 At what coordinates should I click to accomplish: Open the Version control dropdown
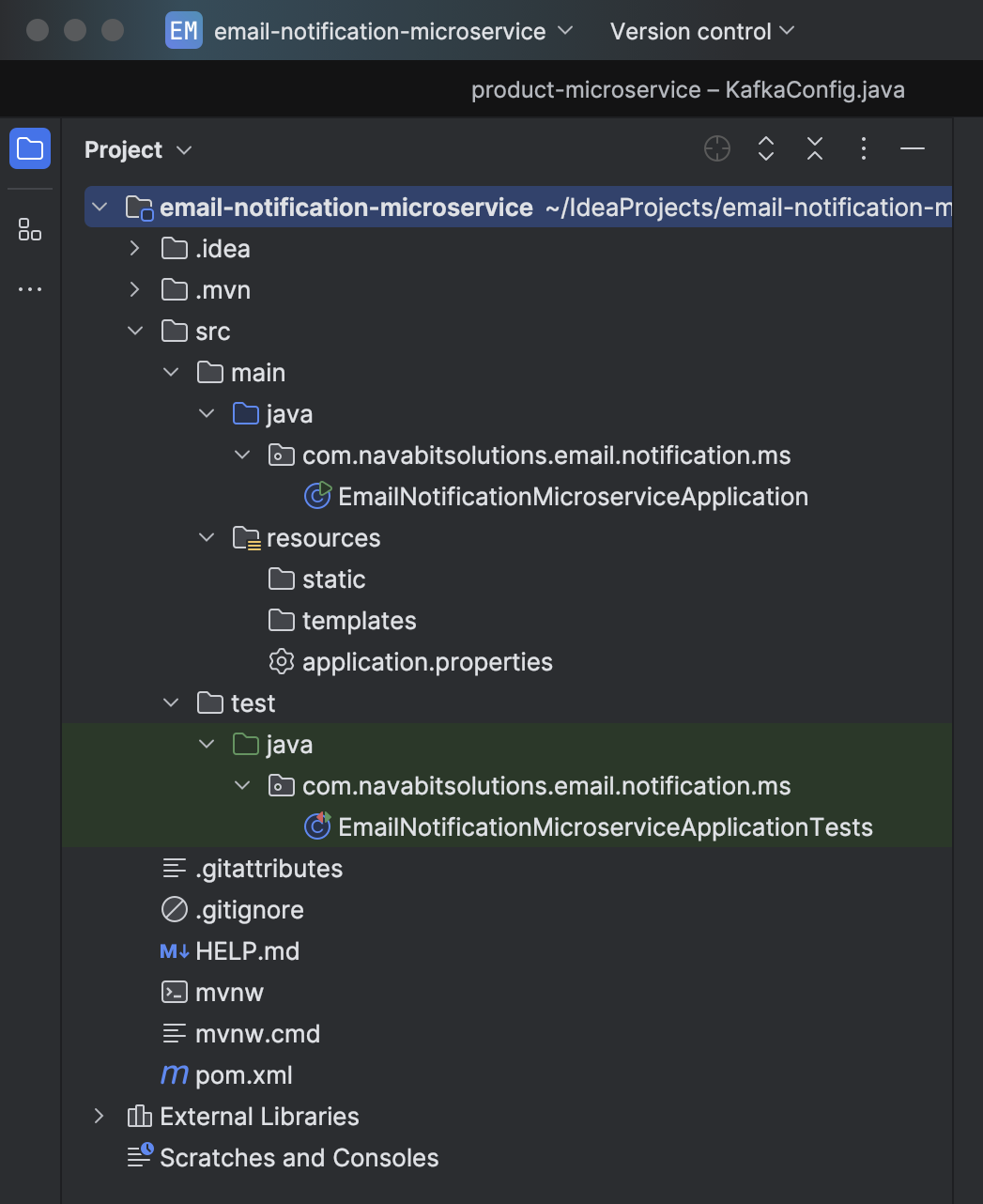tap(701, 31)
